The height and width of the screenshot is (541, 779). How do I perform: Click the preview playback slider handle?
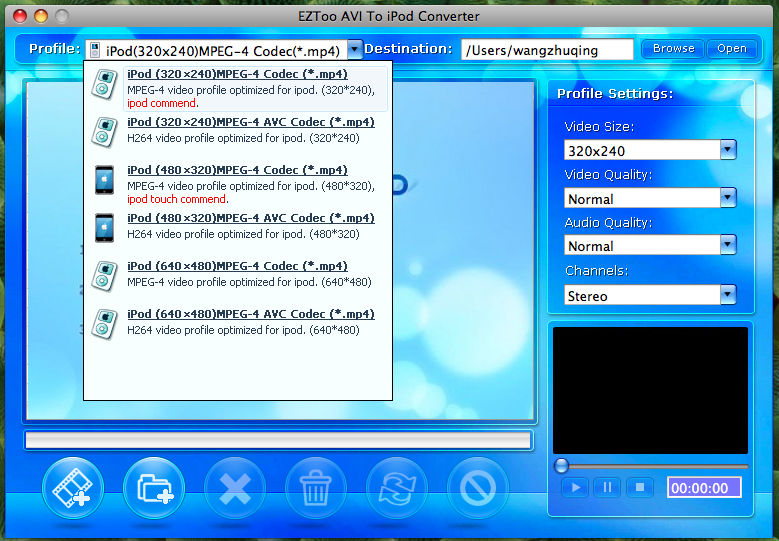pos(562,466)
